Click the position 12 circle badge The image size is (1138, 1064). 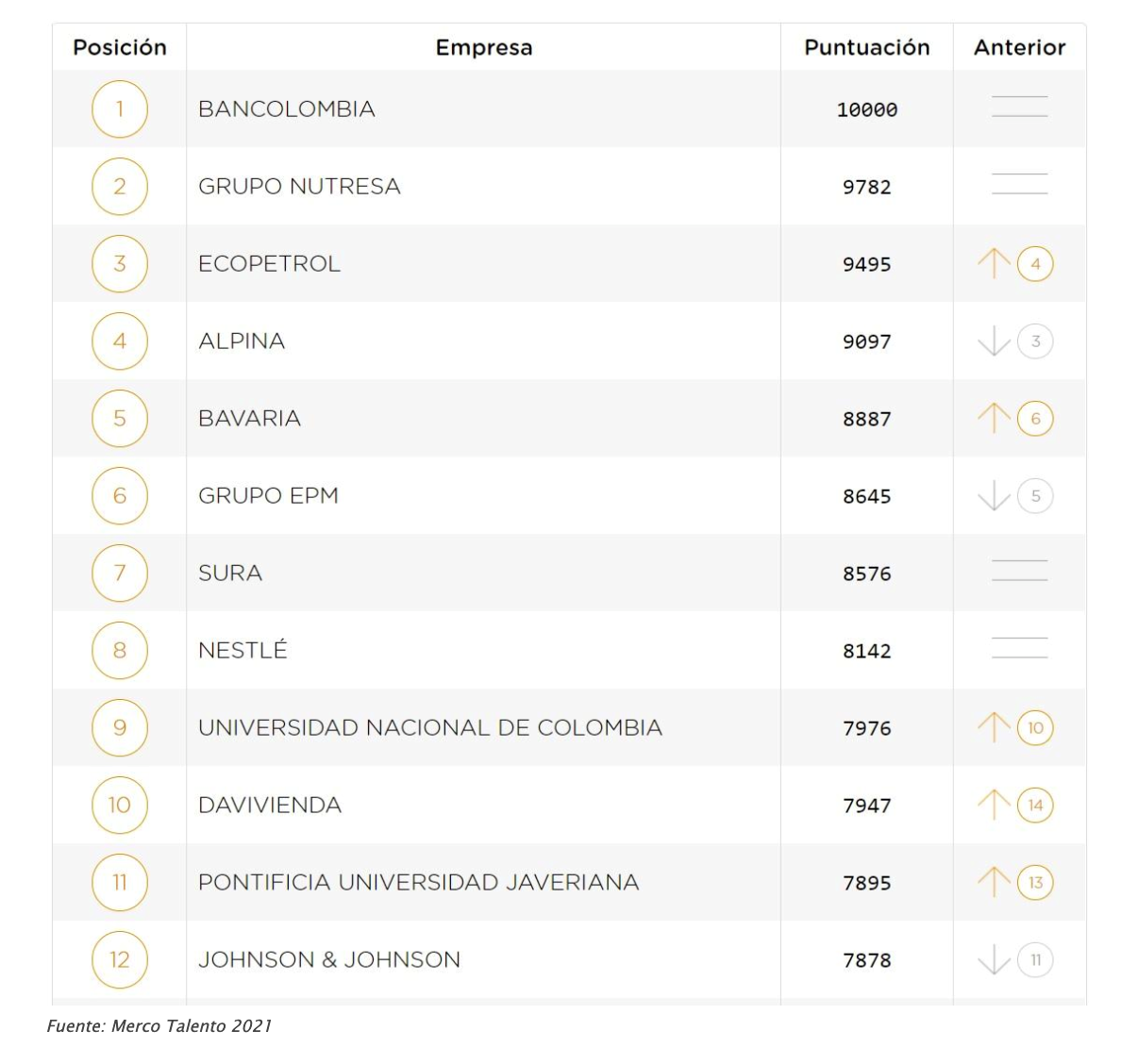click(120, 959)
